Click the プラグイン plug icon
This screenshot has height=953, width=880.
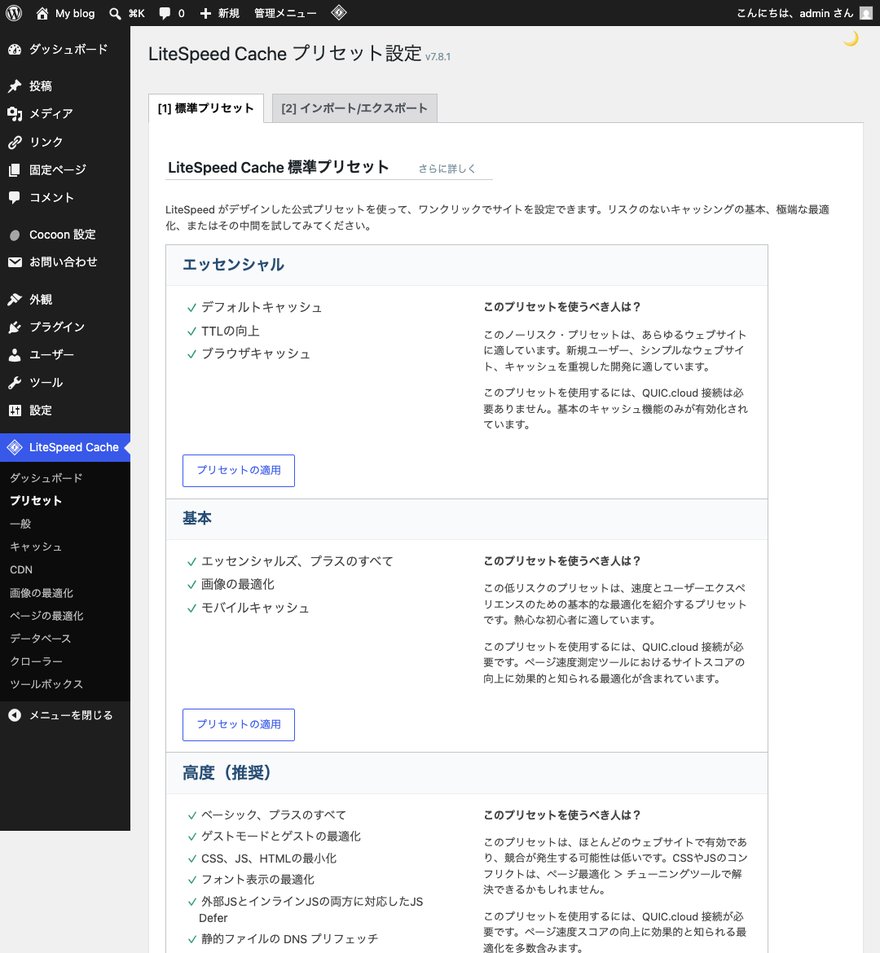15,328
